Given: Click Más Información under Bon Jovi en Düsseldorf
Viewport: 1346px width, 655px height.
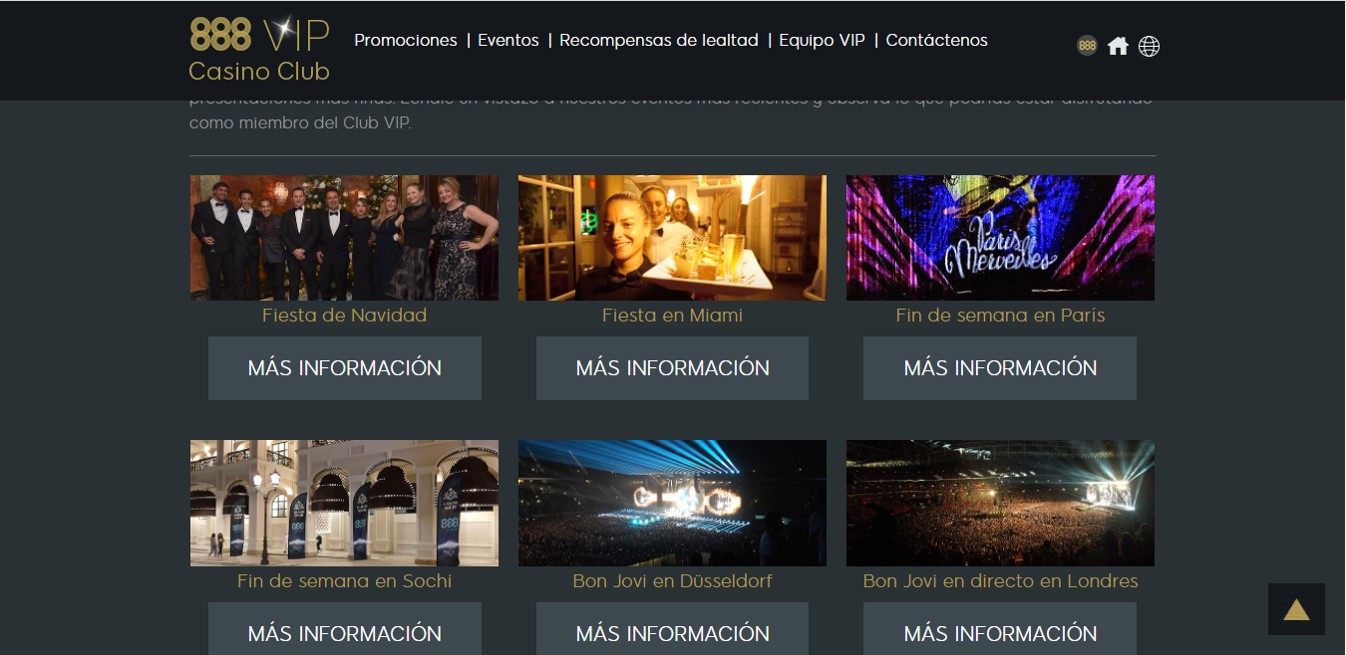Looking at the screenshot, I should coord(672,628).
